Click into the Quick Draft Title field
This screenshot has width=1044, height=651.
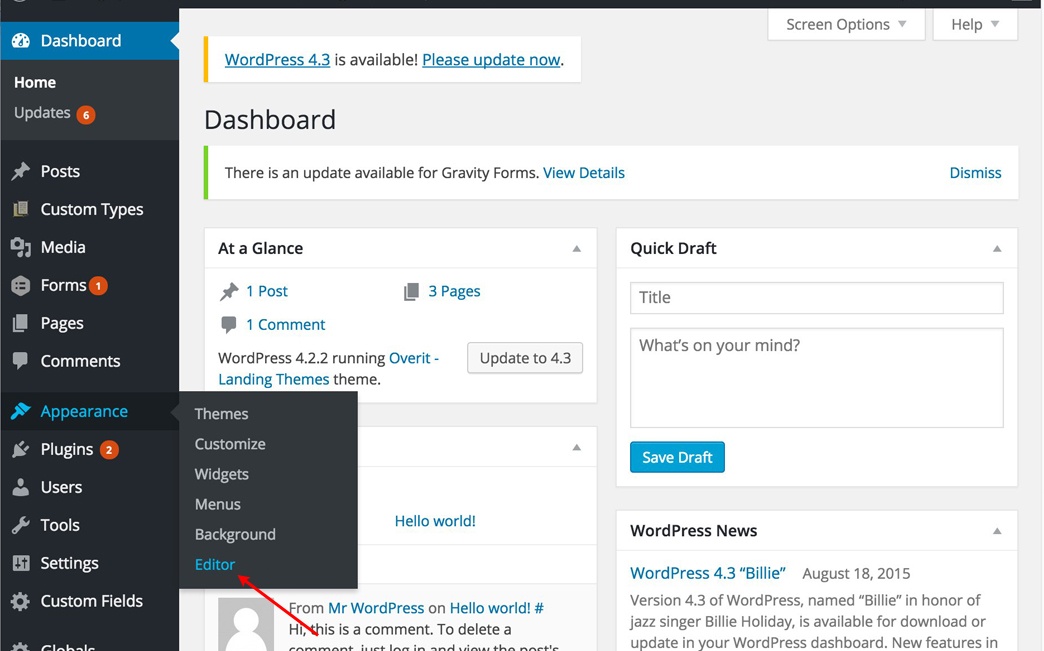[816, 298]
